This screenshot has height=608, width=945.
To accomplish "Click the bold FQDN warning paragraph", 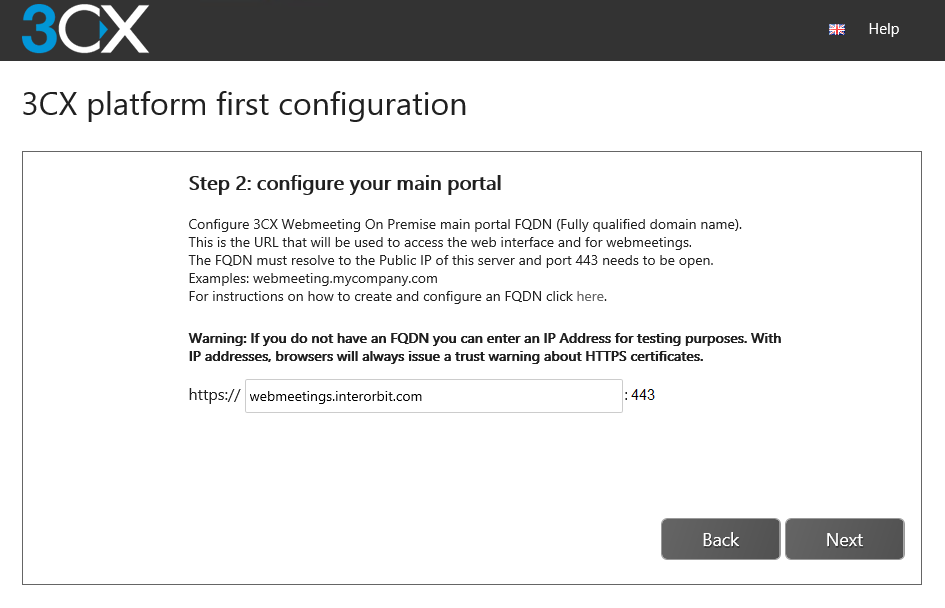I will coord(485,347).
